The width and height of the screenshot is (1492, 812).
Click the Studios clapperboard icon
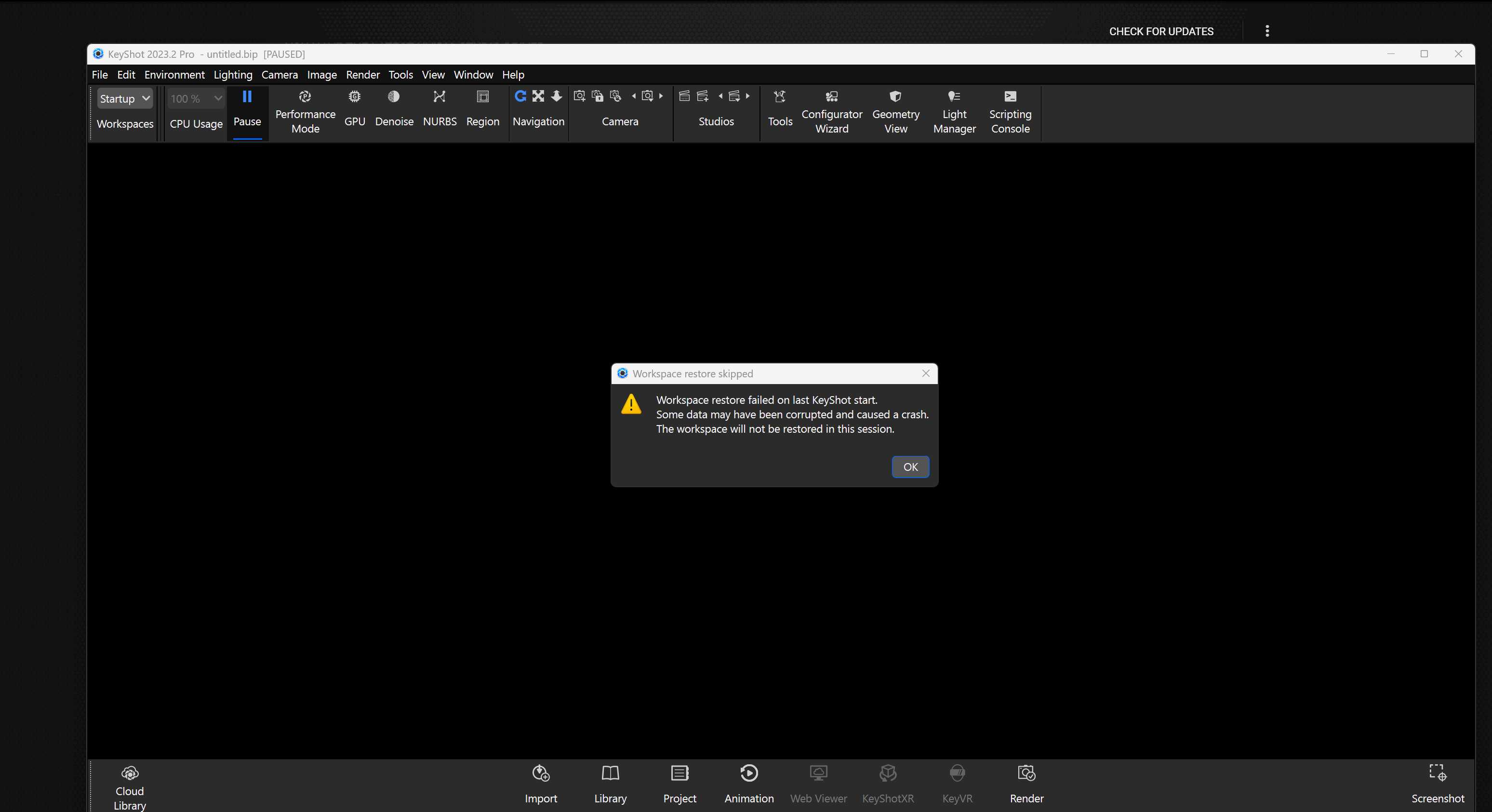[x=684, y=96]
